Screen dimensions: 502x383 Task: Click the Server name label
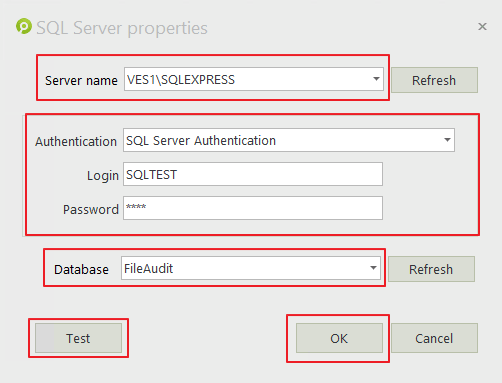[81, 80]
